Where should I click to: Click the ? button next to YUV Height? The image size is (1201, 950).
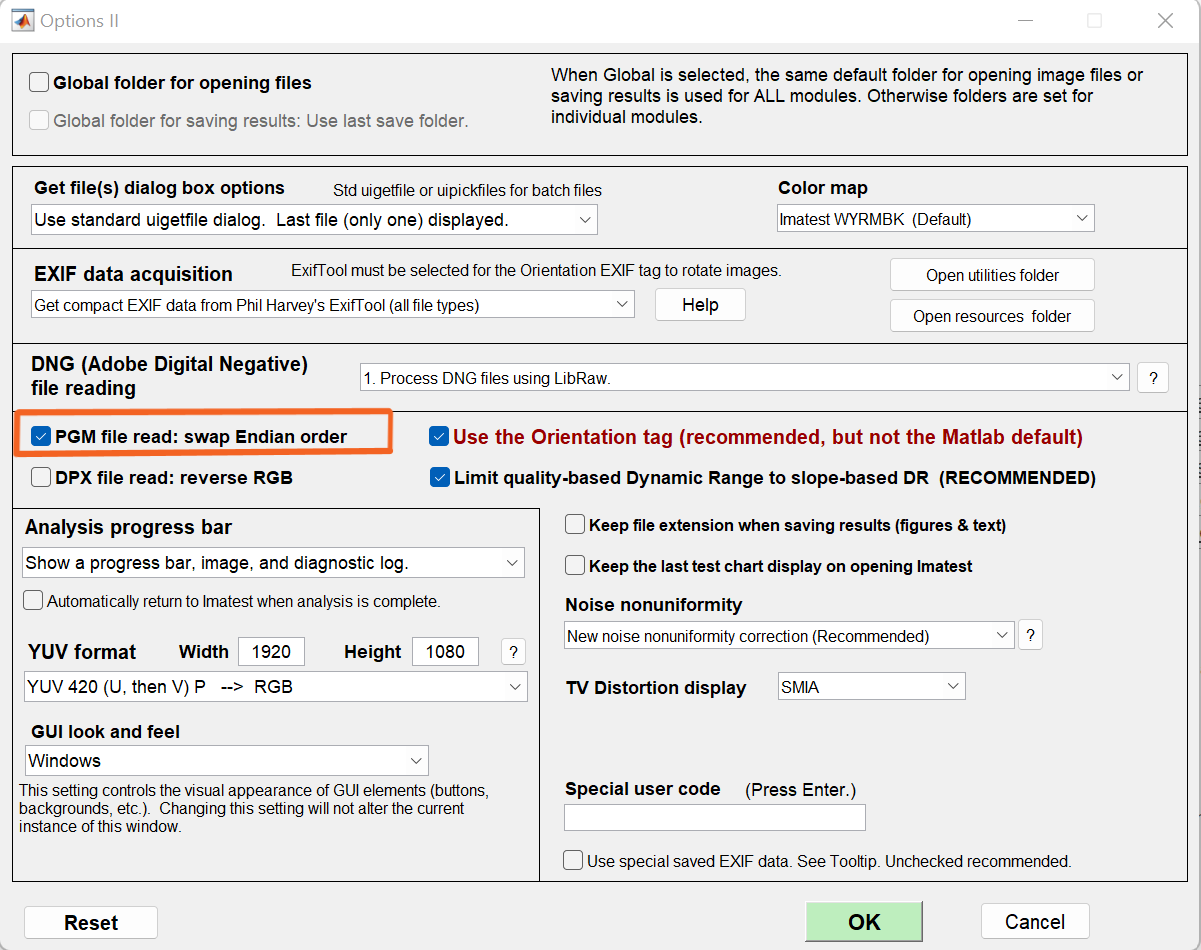point(513,652)
